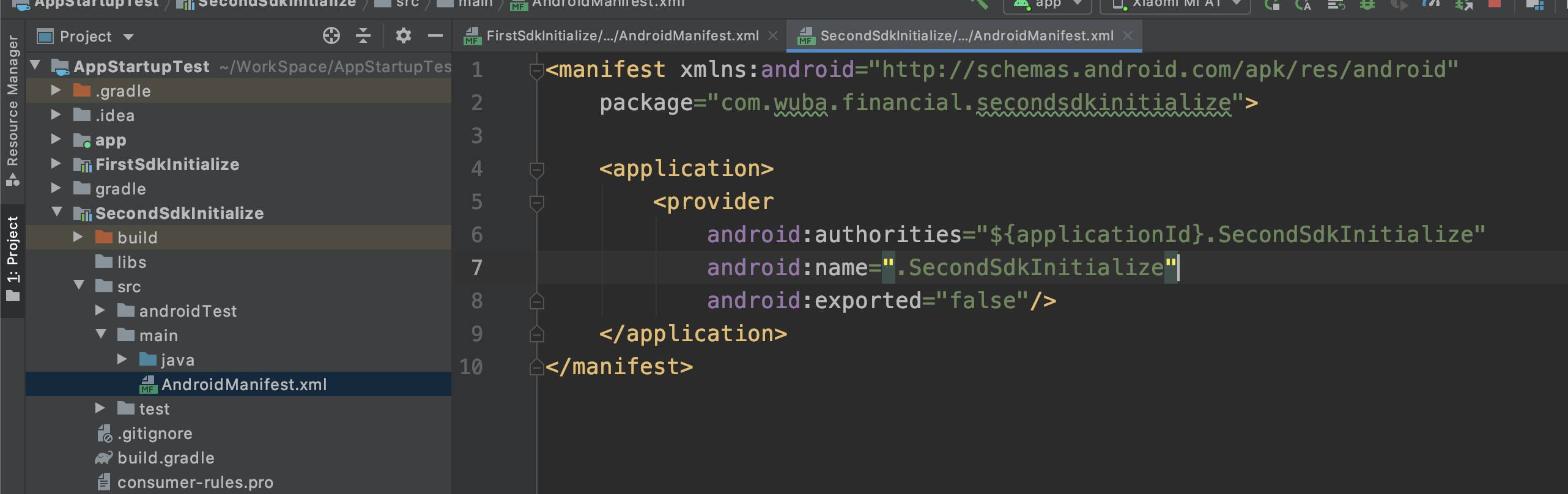Screen dimensions: 1568x494
Task: Hide the Project tool window
Action: (435, 36)
